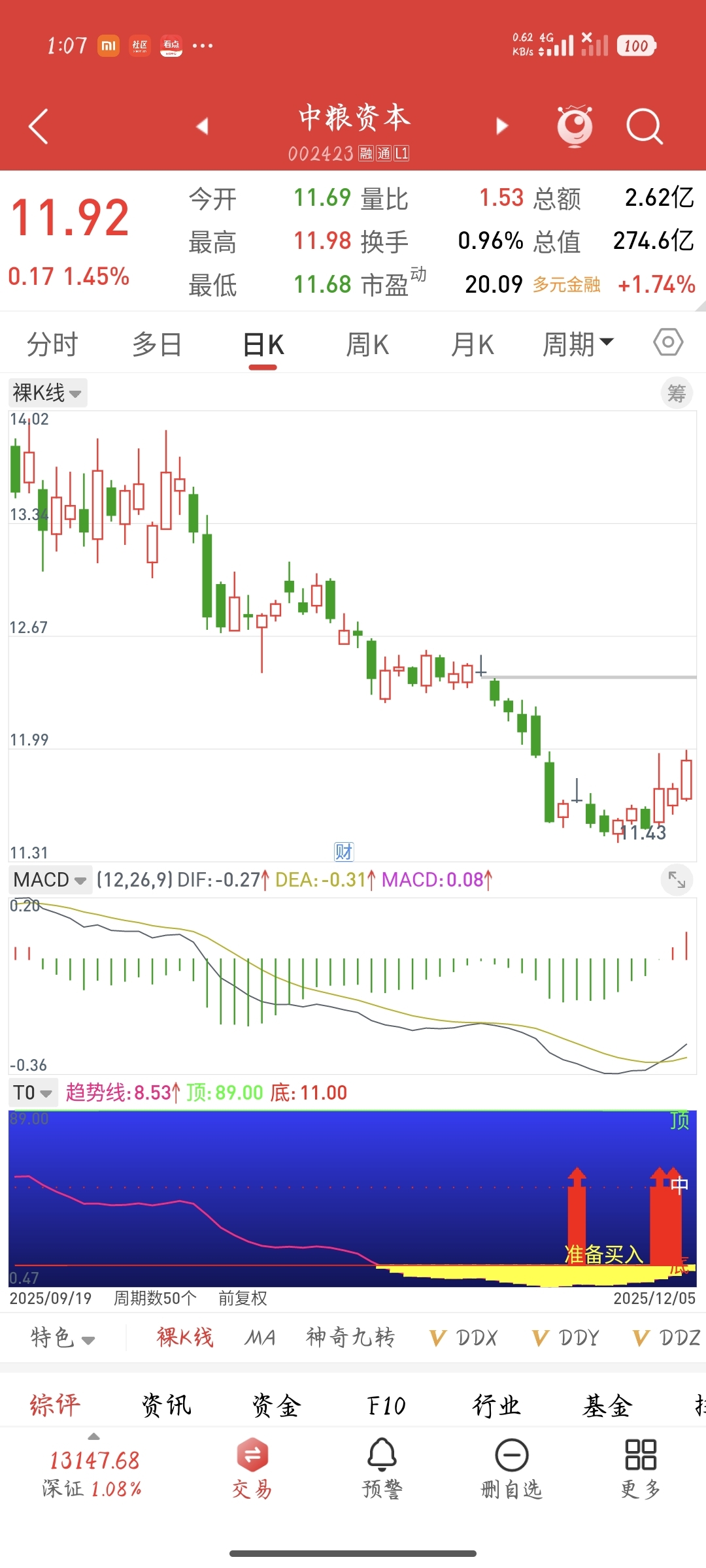Enable the DDZ indicator
This screenshot has width=706, height=1568.
pyautogui.click(x=667, y=1338)
